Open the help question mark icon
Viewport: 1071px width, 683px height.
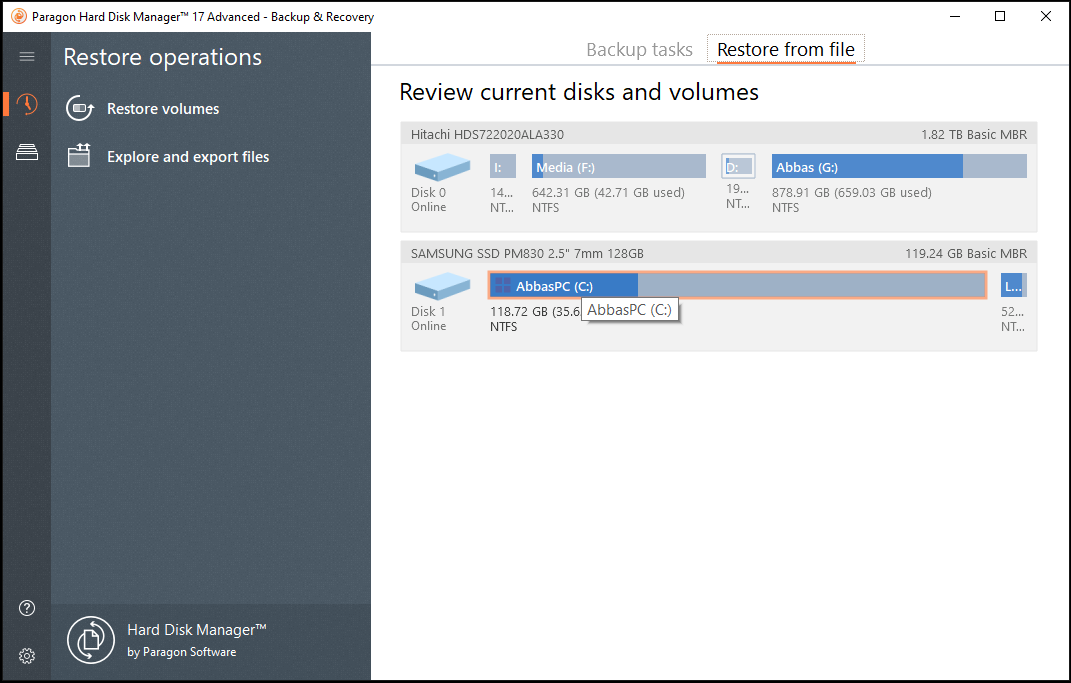pos(27,608)
